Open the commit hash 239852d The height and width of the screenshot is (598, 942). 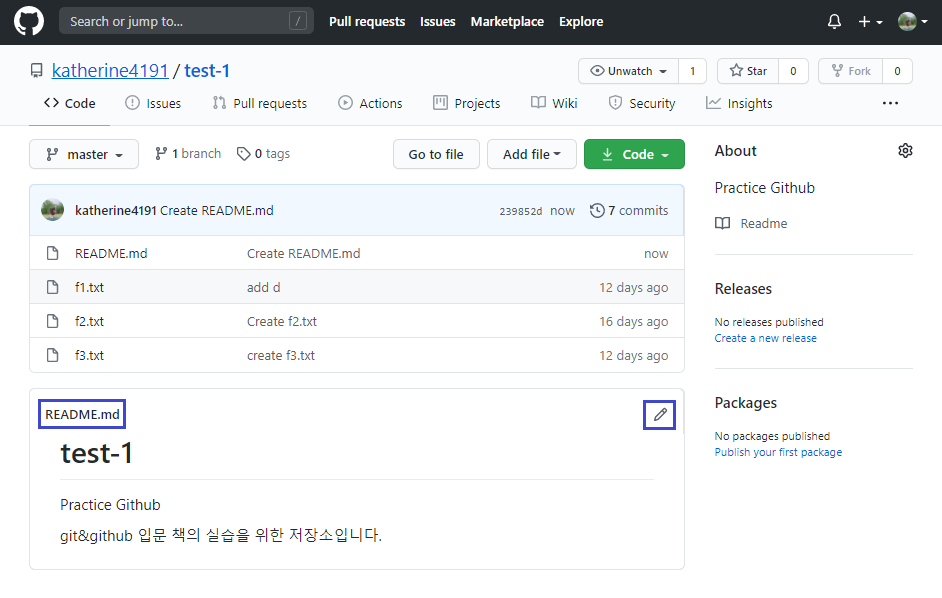tap(521, 211)
